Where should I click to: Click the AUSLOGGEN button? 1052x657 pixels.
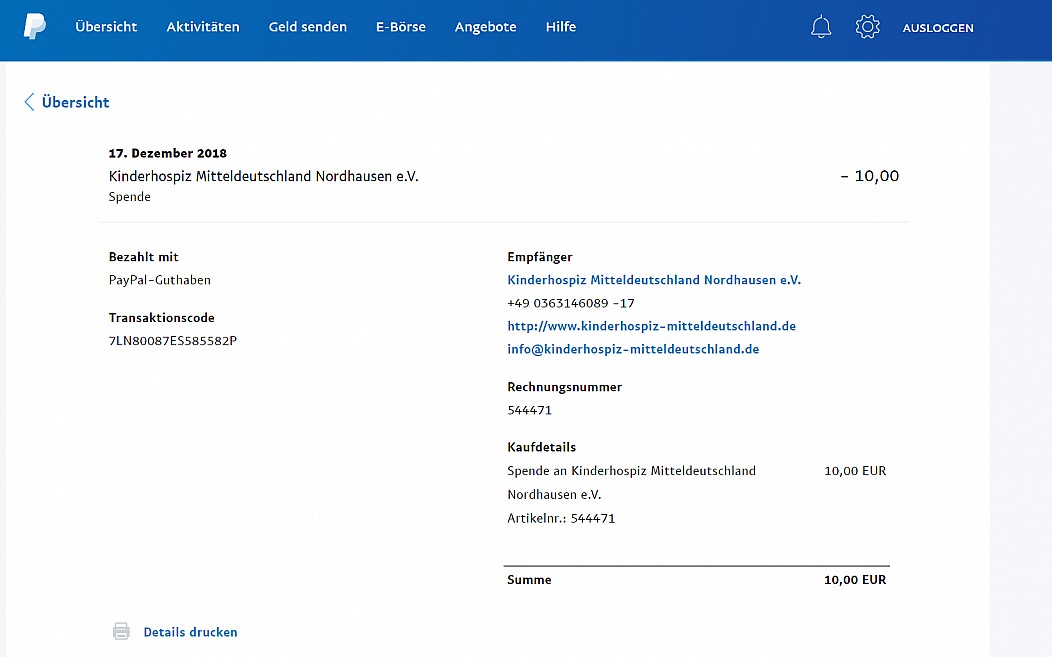pos(938,28)
